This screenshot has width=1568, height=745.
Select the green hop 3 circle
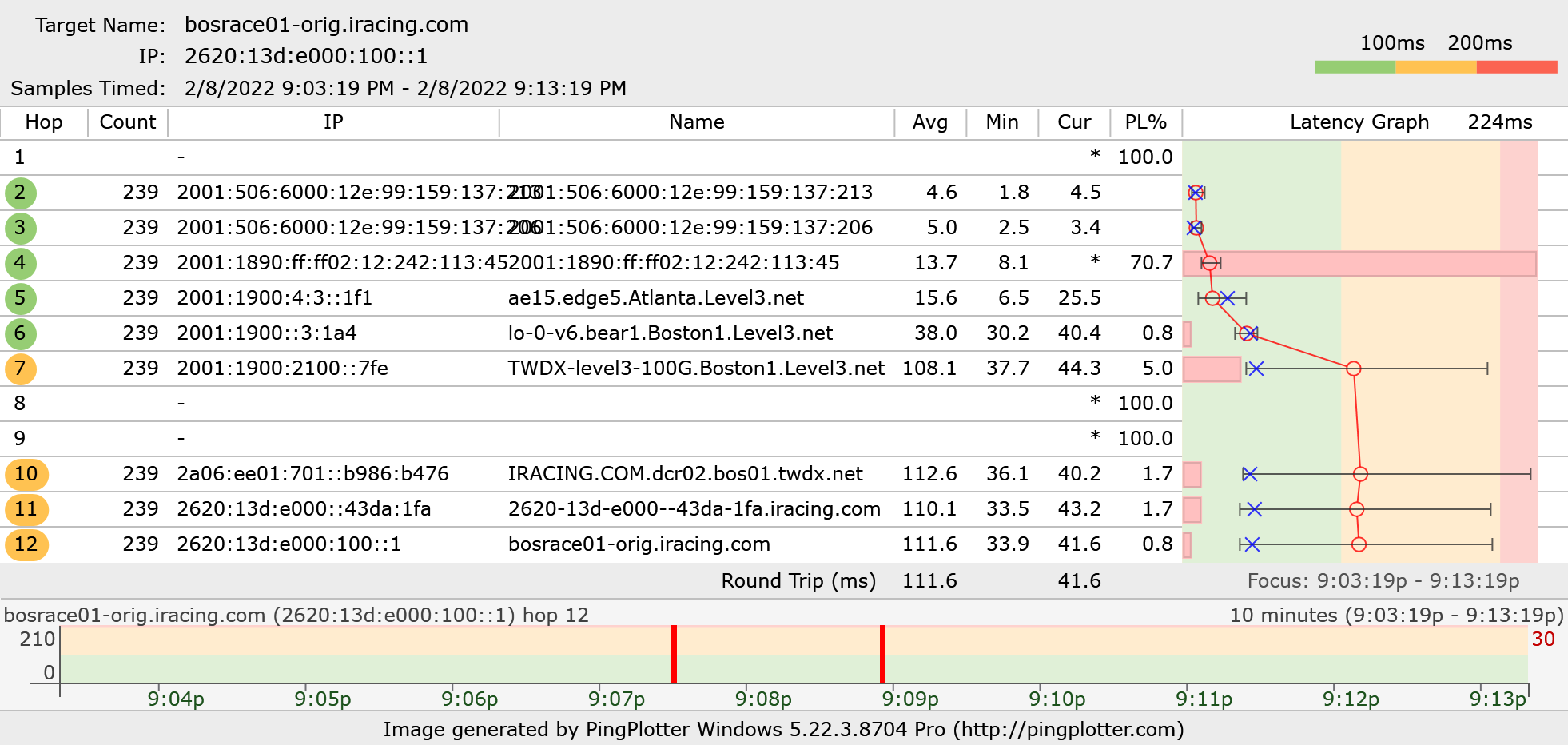point(20,228)
